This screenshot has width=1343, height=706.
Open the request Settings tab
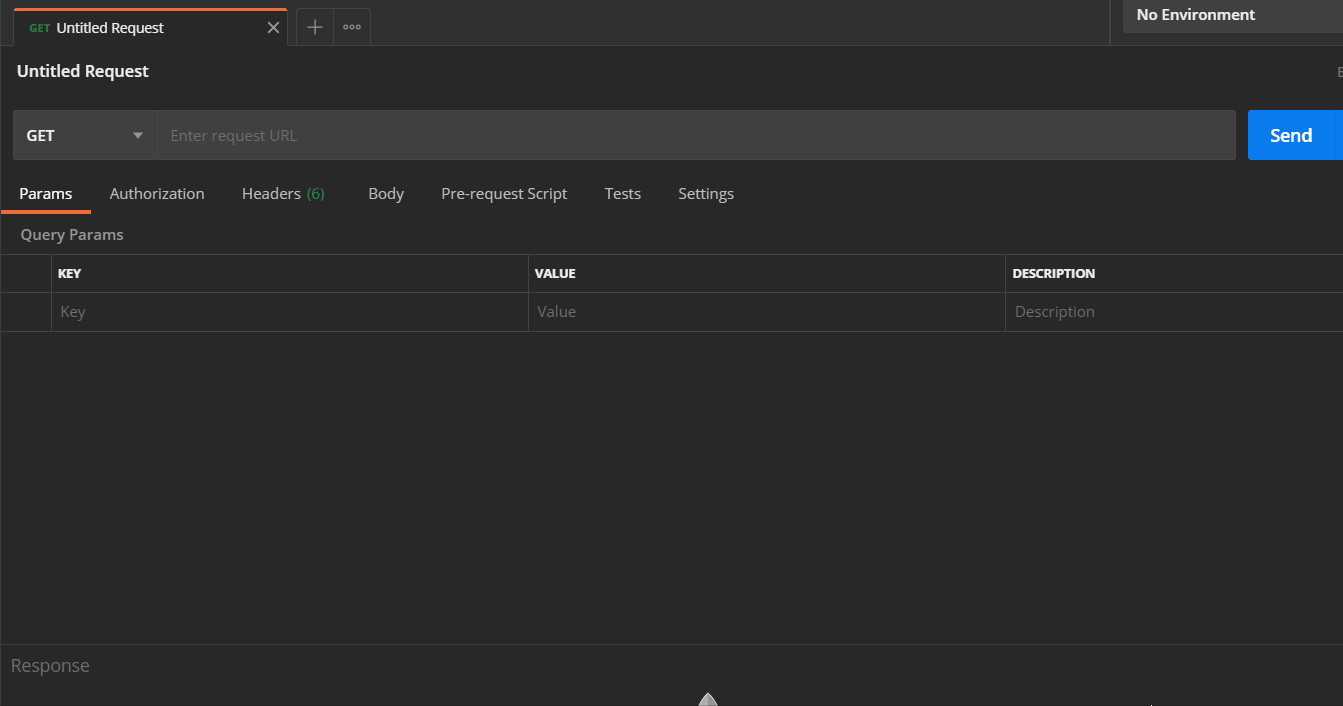tap(705, 193)
